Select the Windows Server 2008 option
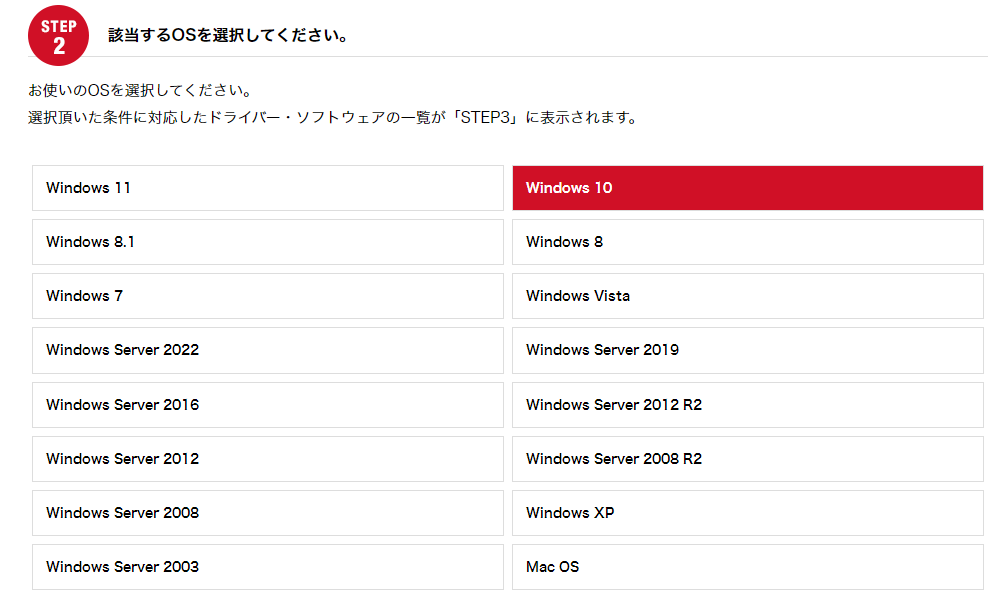Screen dimensions: 994x609 pyautogui.click(x=267, y=513)
